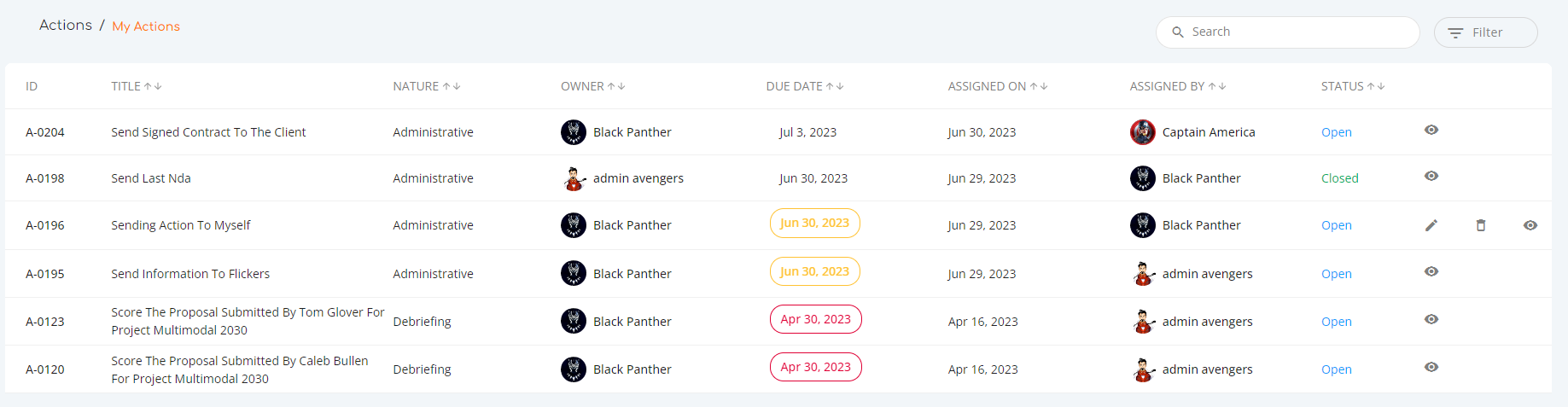Open the Filter button
This screenshot has width=1568, height=407.
[1486, 32]
